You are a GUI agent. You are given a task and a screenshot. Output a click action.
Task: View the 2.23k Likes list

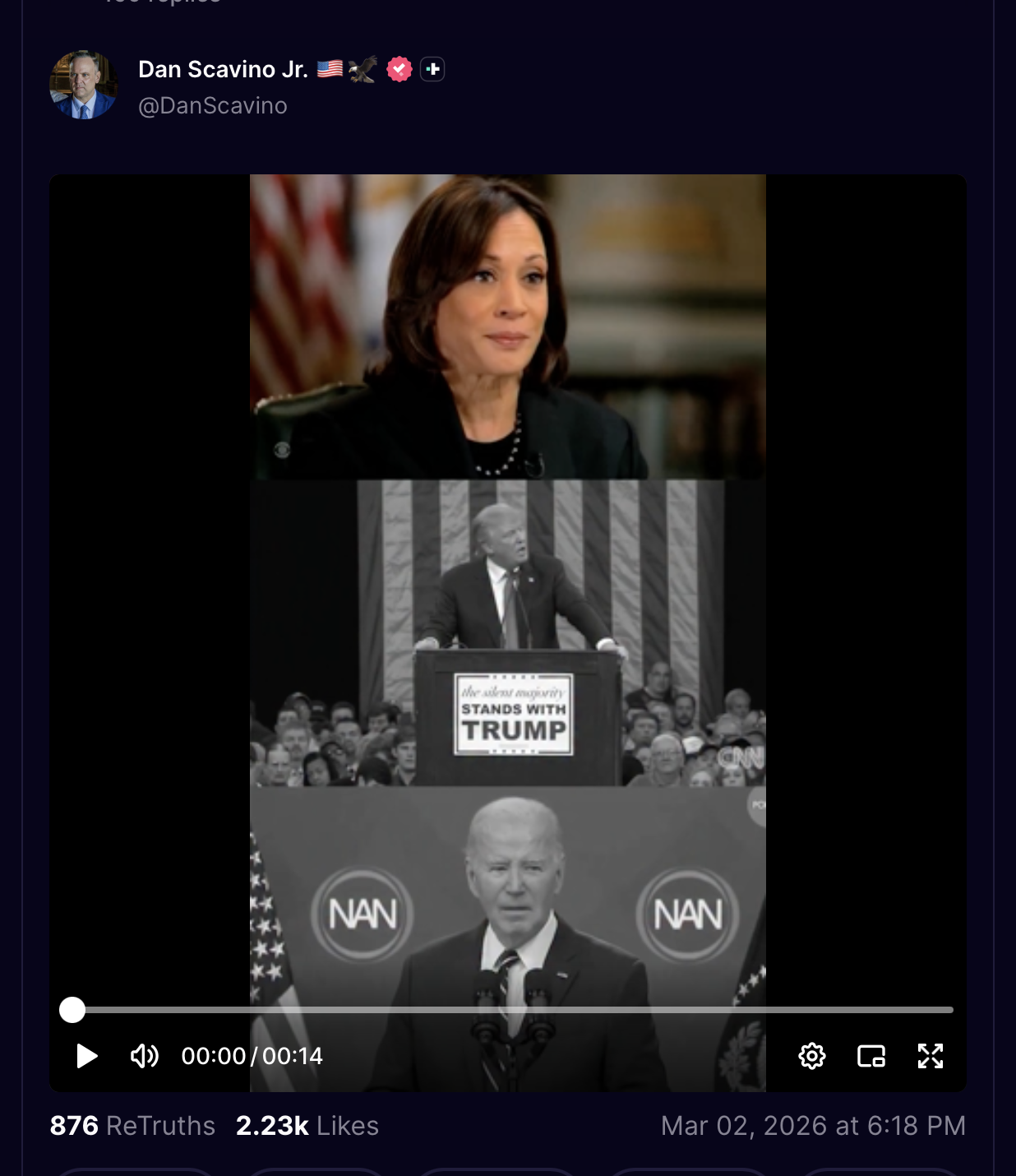[x=307, y=1126]
